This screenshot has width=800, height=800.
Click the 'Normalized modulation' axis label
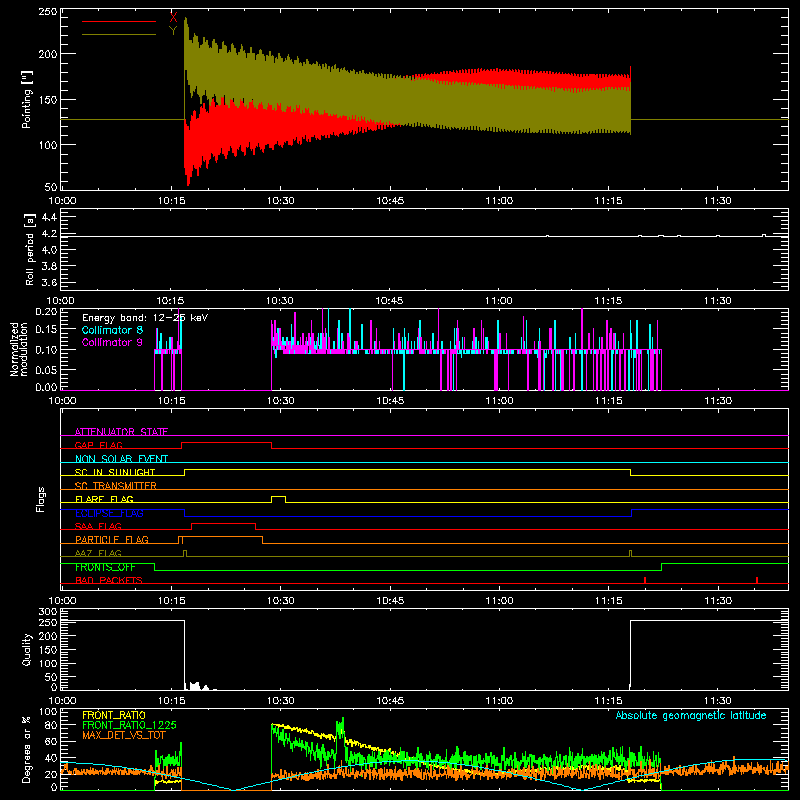[x=19, y=349]
